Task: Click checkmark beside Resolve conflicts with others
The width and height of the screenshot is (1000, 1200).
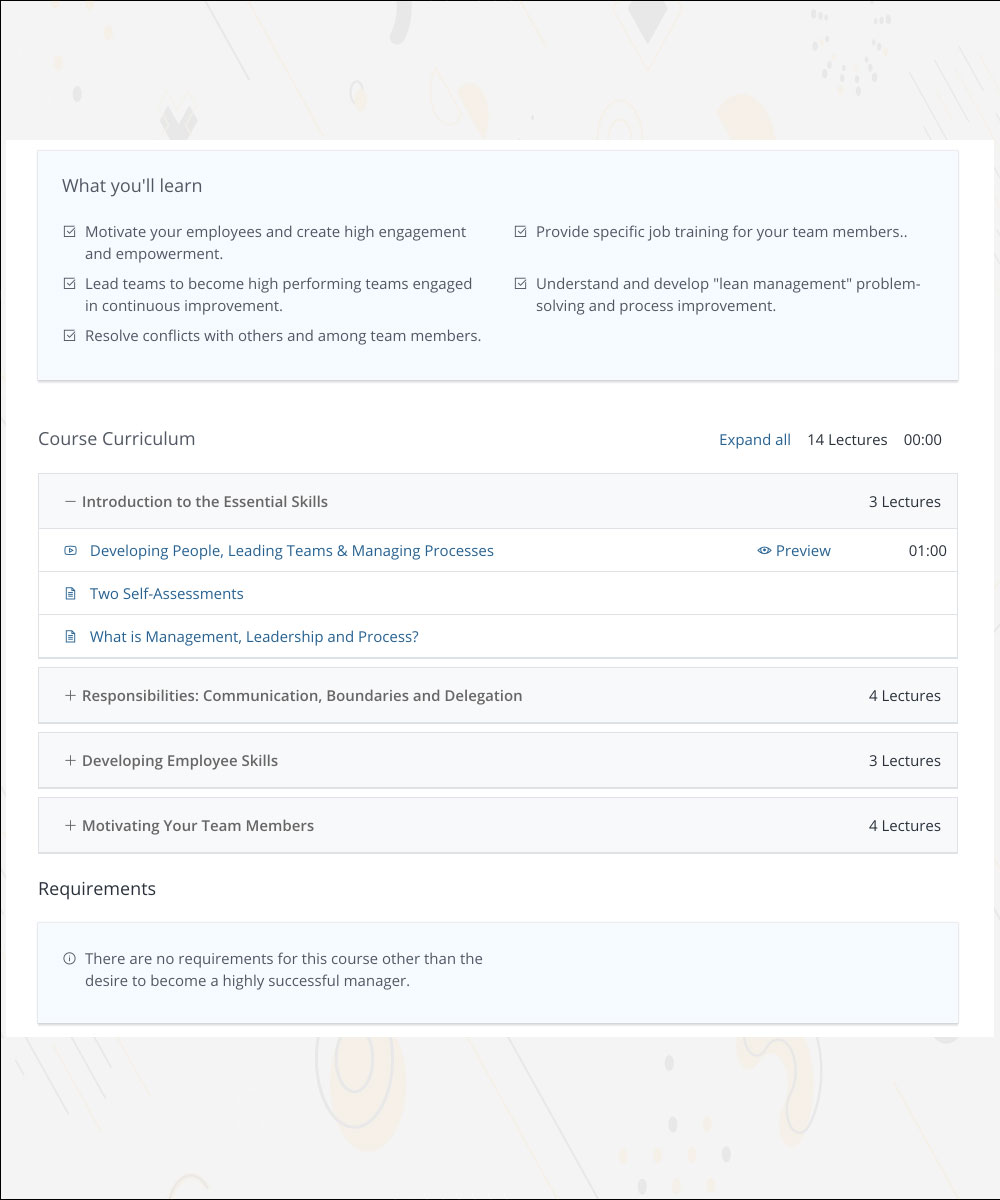Action: 69,336
